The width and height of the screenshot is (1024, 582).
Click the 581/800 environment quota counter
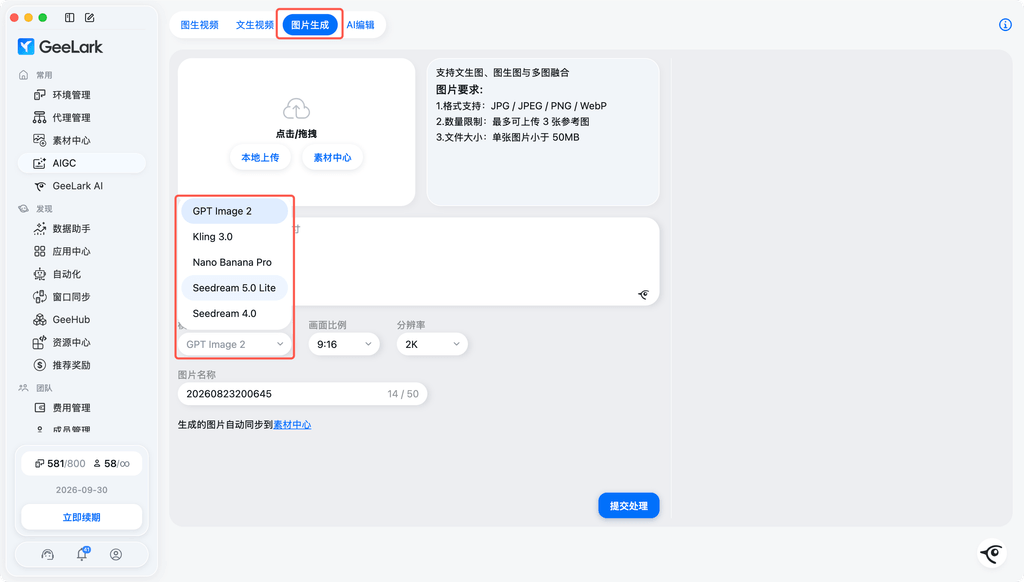point(60,463)
